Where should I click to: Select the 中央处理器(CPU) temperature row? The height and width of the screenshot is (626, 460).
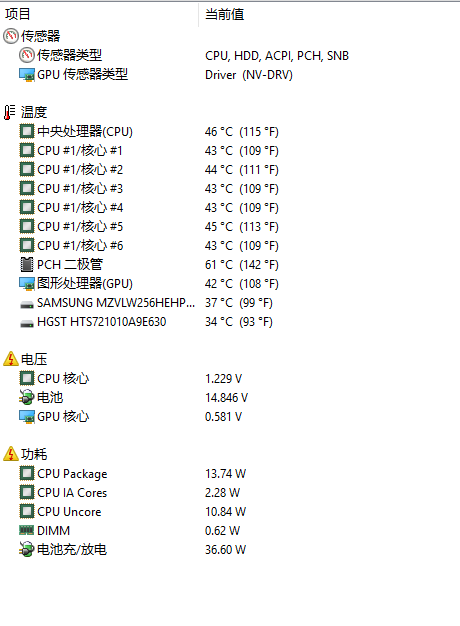[x=85, y=131]
